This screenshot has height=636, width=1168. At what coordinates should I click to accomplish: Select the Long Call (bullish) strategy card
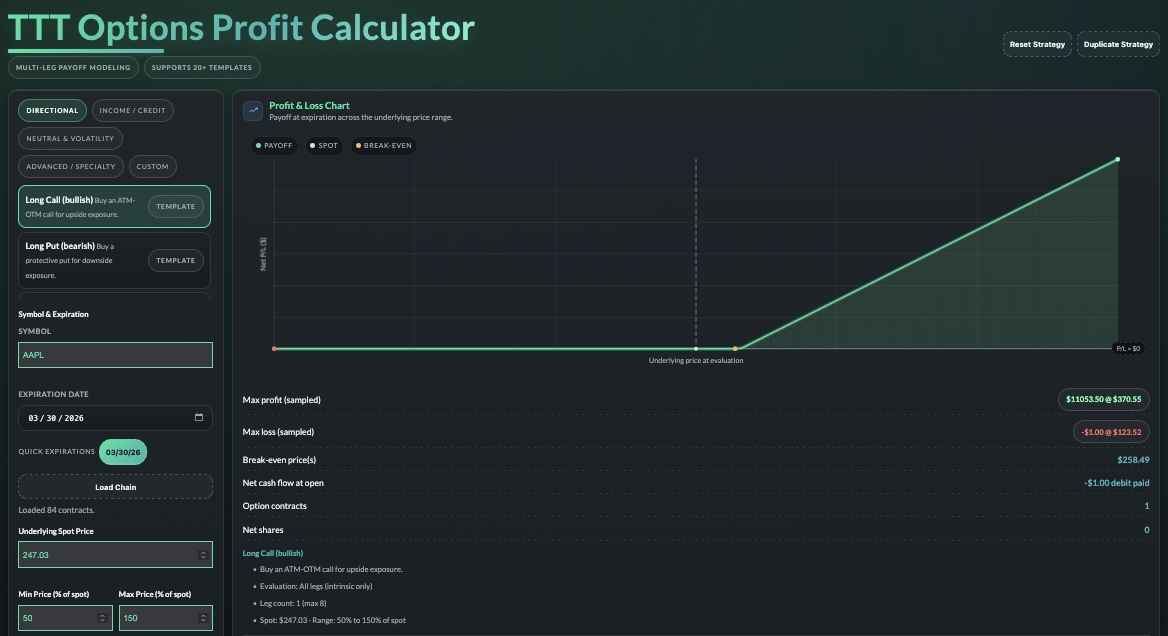[115, 206]
